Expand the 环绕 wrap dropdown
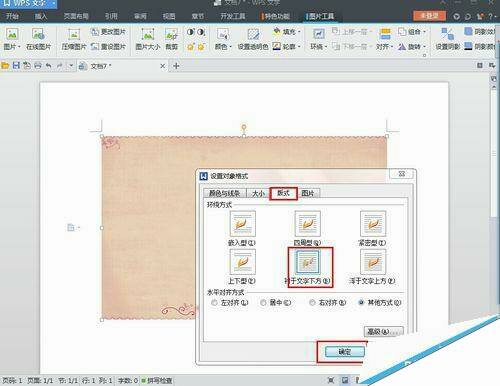500x386 pixels. (x=326, y=47)
